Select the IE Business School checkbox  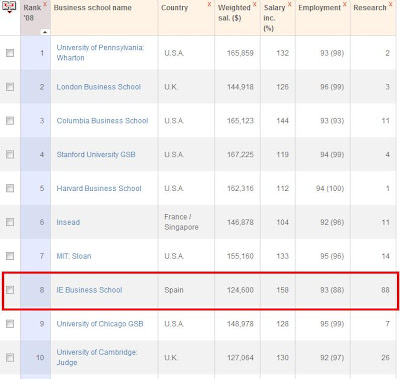pyautogui.click(x=10, y=290)
